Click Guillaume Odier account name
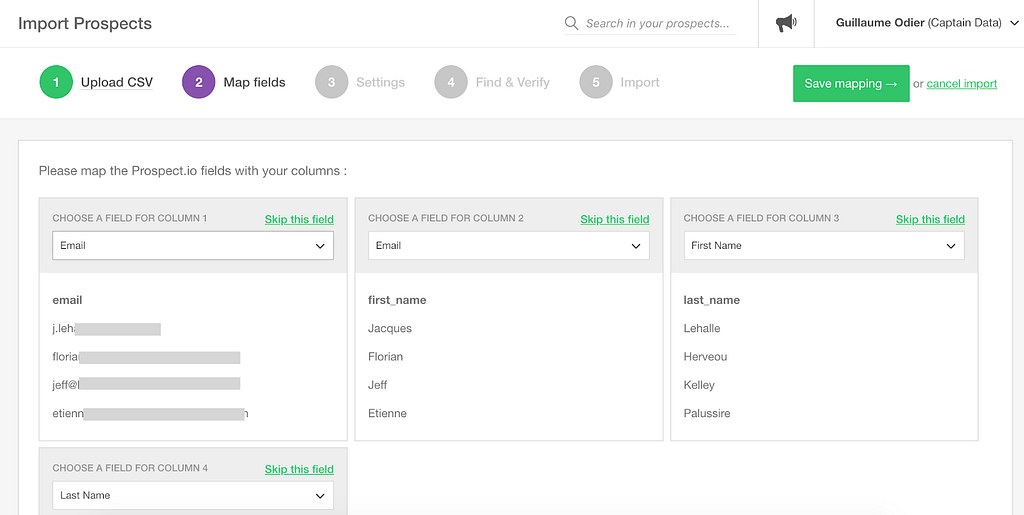The height and width of the screenshot is (515, 1024). click(880, 23)
